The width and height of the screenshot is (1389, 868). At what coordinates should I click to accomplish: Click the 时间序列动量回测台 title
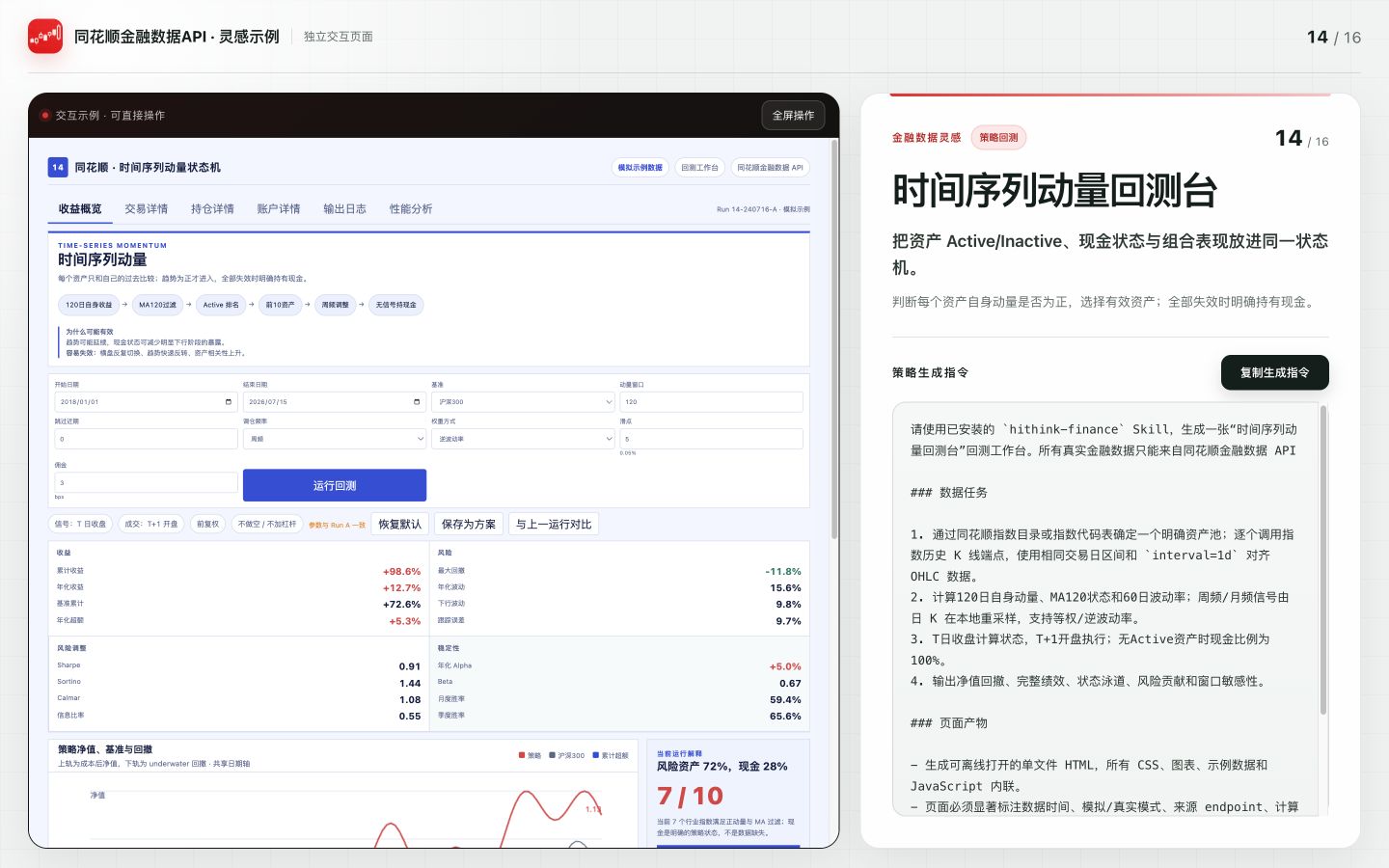coord(1054,190)
